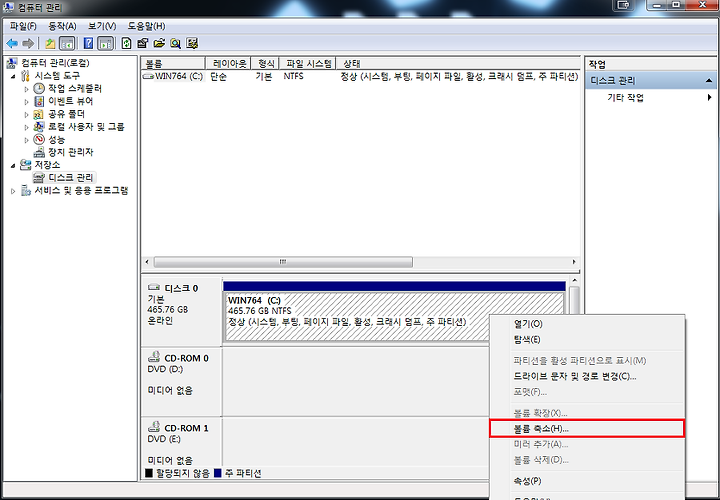Viewport: 720px width, 500px height.
Task: Click the CD-ROM 1 label
Action: point(186,428)
